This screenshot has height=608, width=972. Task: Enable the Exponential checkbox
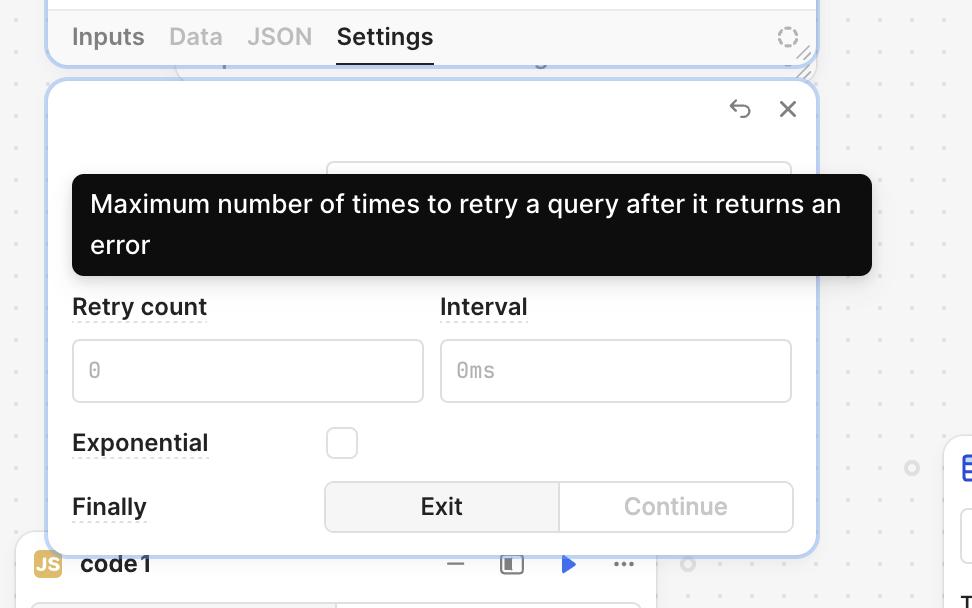coord(342,443)
